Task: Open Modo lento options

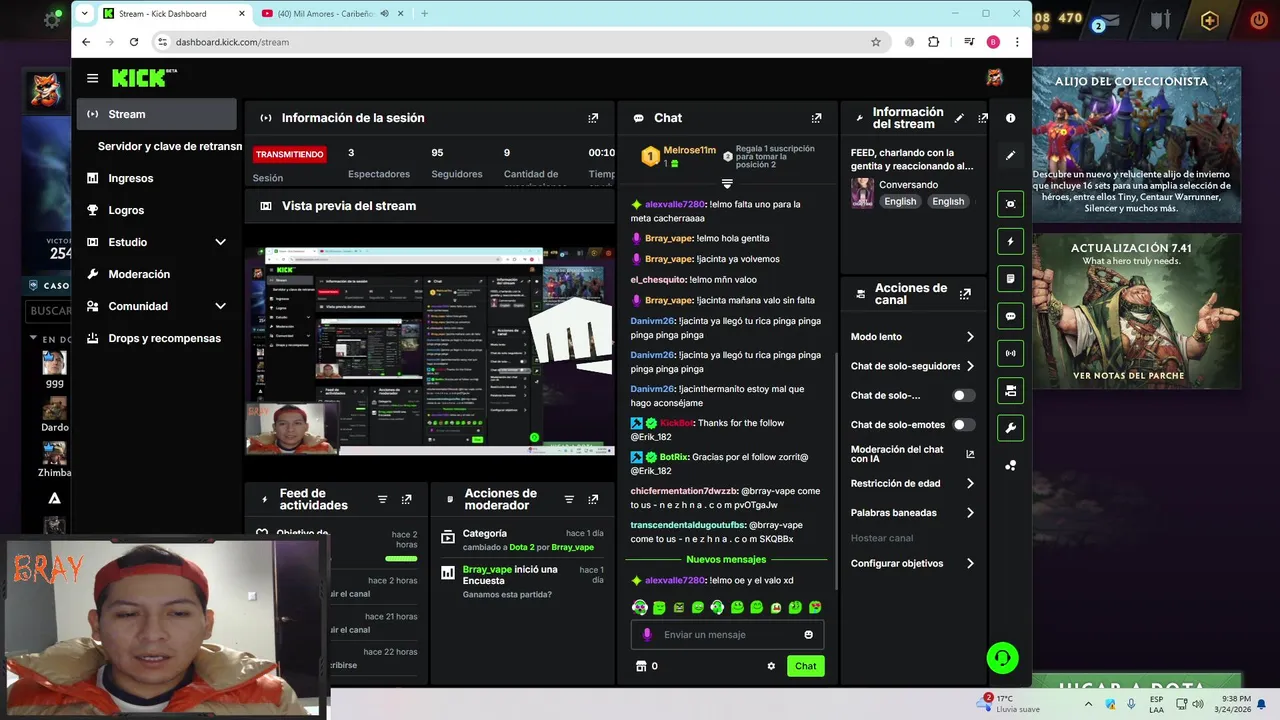Action: pos(912,337)
